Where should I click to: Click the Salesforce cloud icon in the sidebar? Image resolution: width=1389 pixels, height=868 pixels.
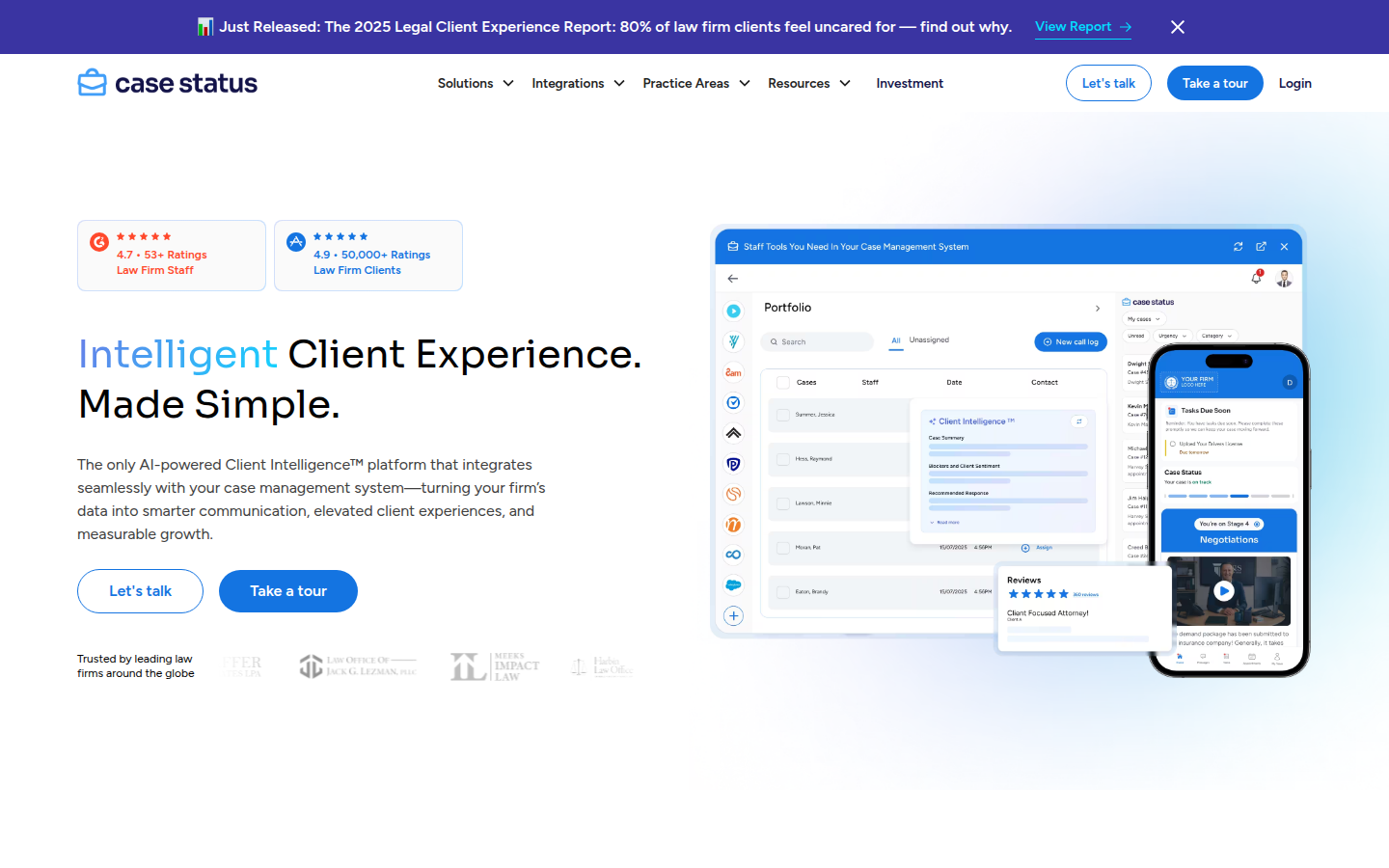tap(733, 585)
